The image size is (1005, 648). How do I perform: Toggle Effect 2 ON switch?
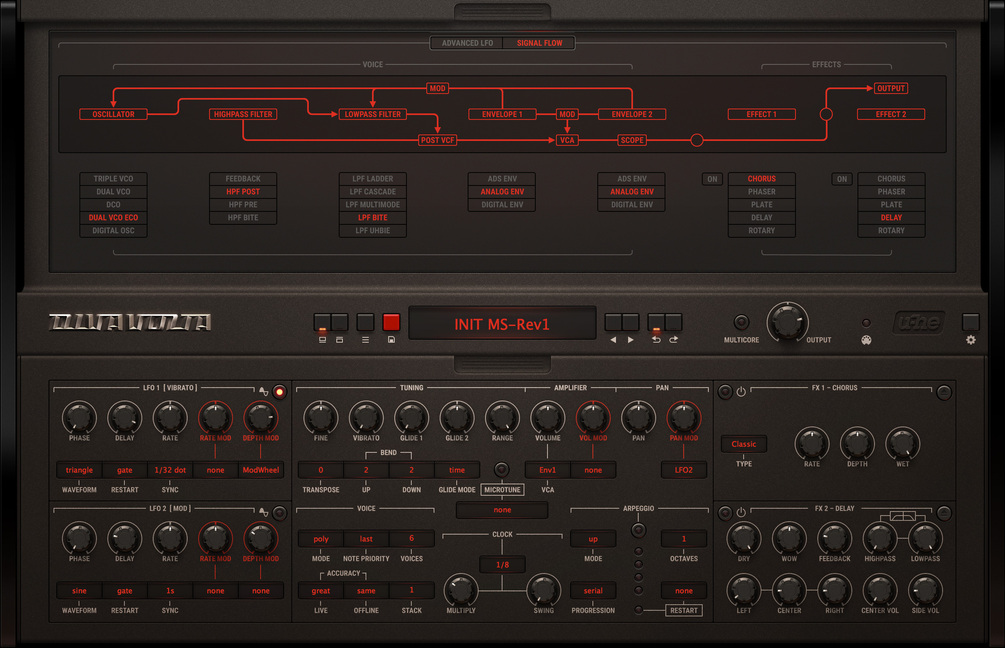tap(842, 179)
